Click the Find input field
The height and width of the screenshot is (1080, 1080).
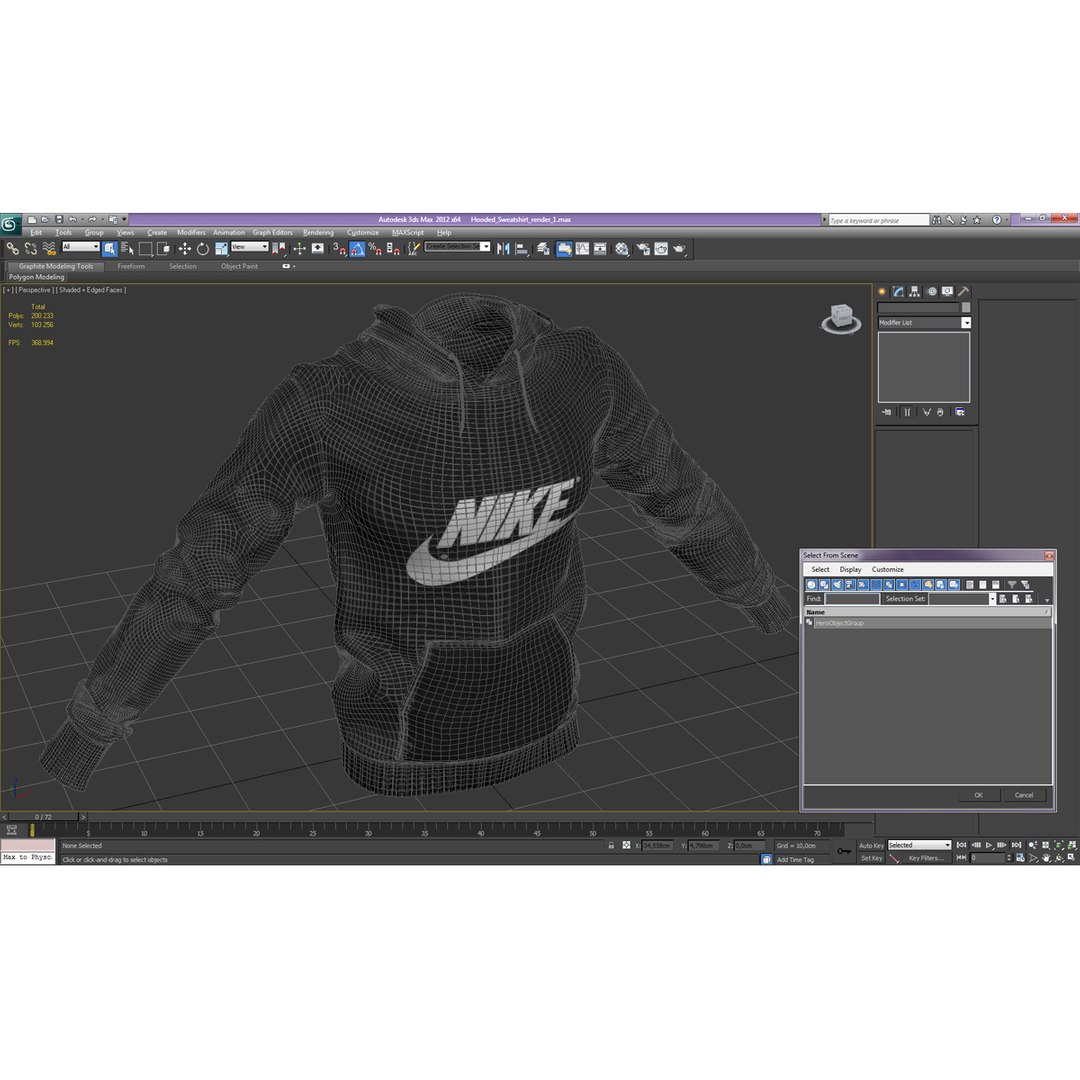852,599
